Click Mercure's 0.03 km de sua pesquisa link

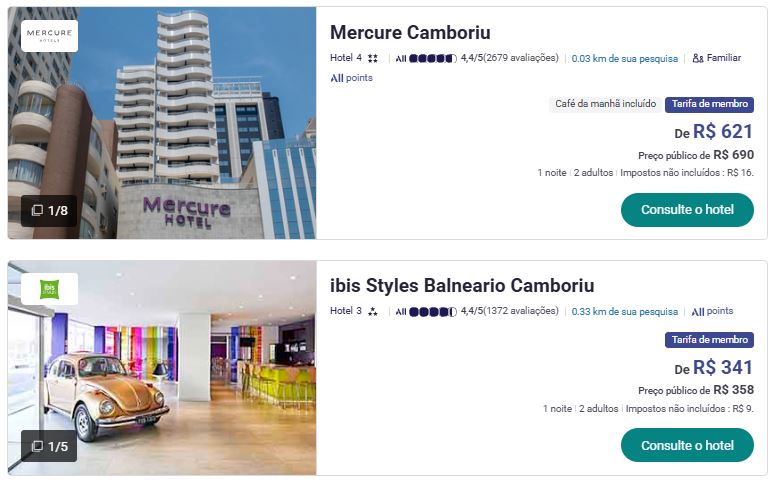(624, 59)
